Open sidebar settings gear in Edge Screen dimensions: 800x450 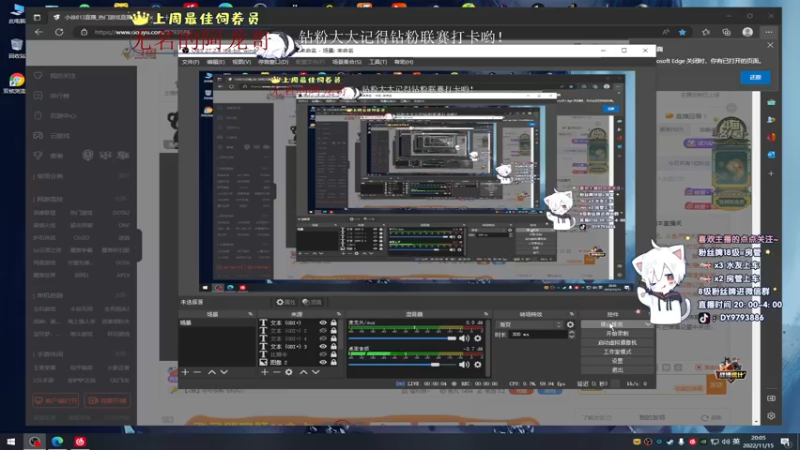[771, 416]
